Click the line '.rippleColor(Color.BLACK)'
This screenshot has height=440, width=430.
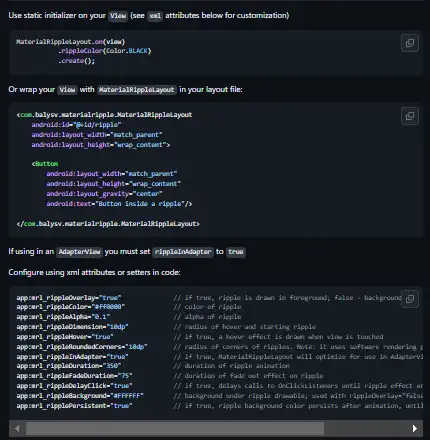105,51
